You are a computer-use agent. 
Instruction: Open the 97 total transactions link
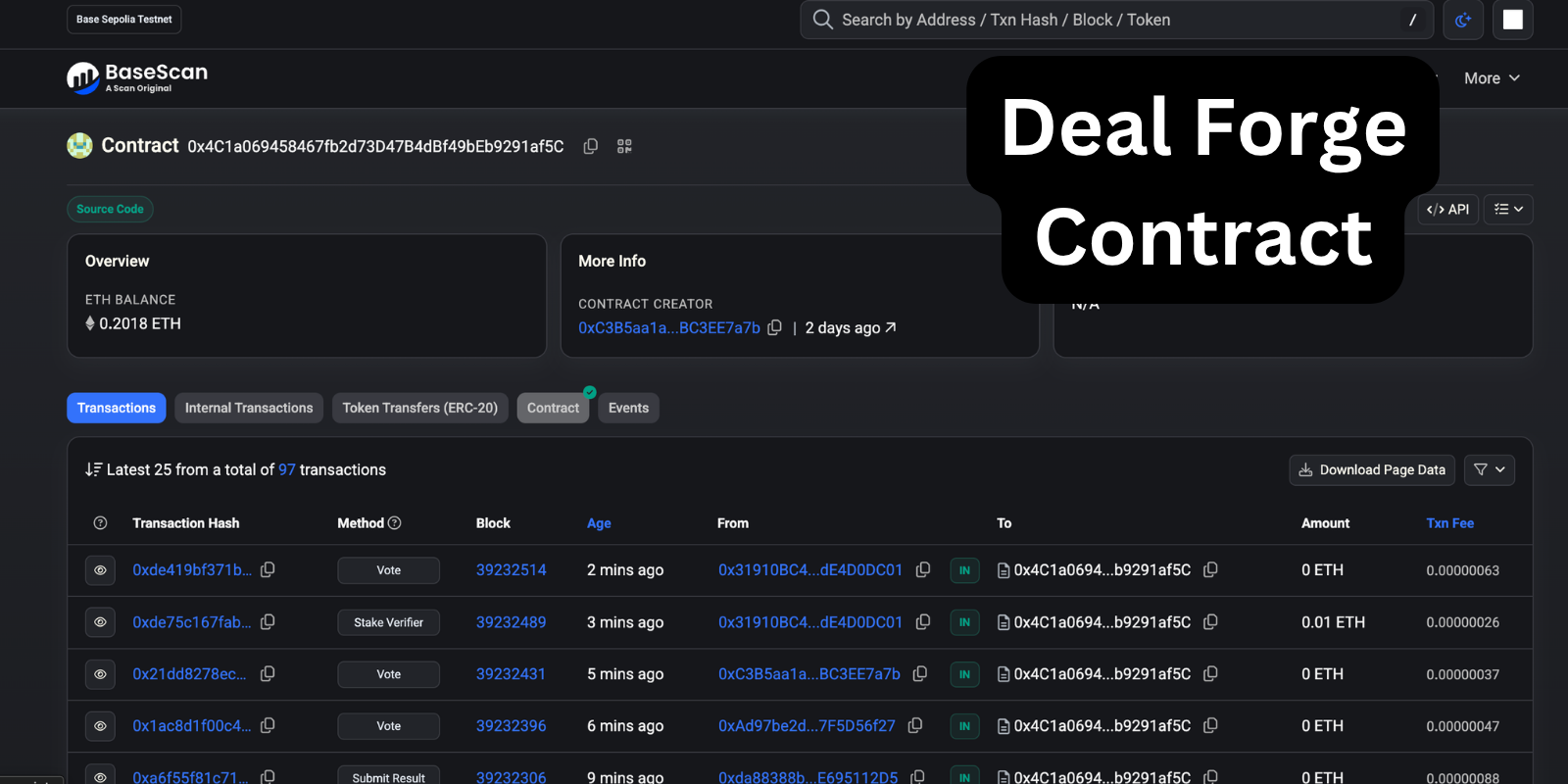click(x=287, y=470)
